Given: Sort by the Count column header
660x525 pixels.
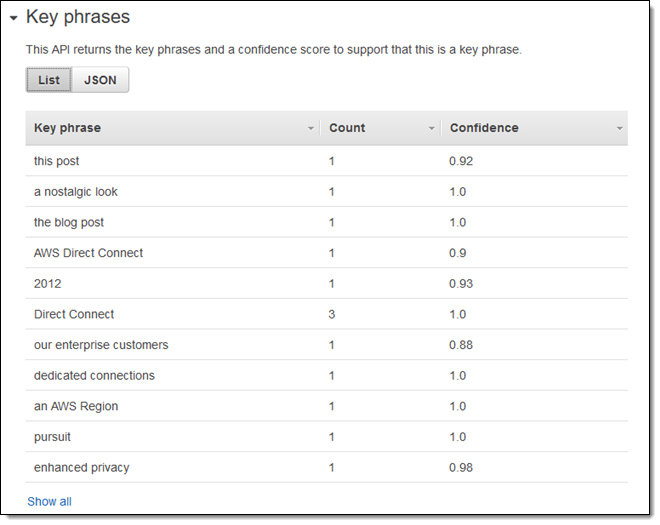Looking at the screenshot, I should 347,128.
